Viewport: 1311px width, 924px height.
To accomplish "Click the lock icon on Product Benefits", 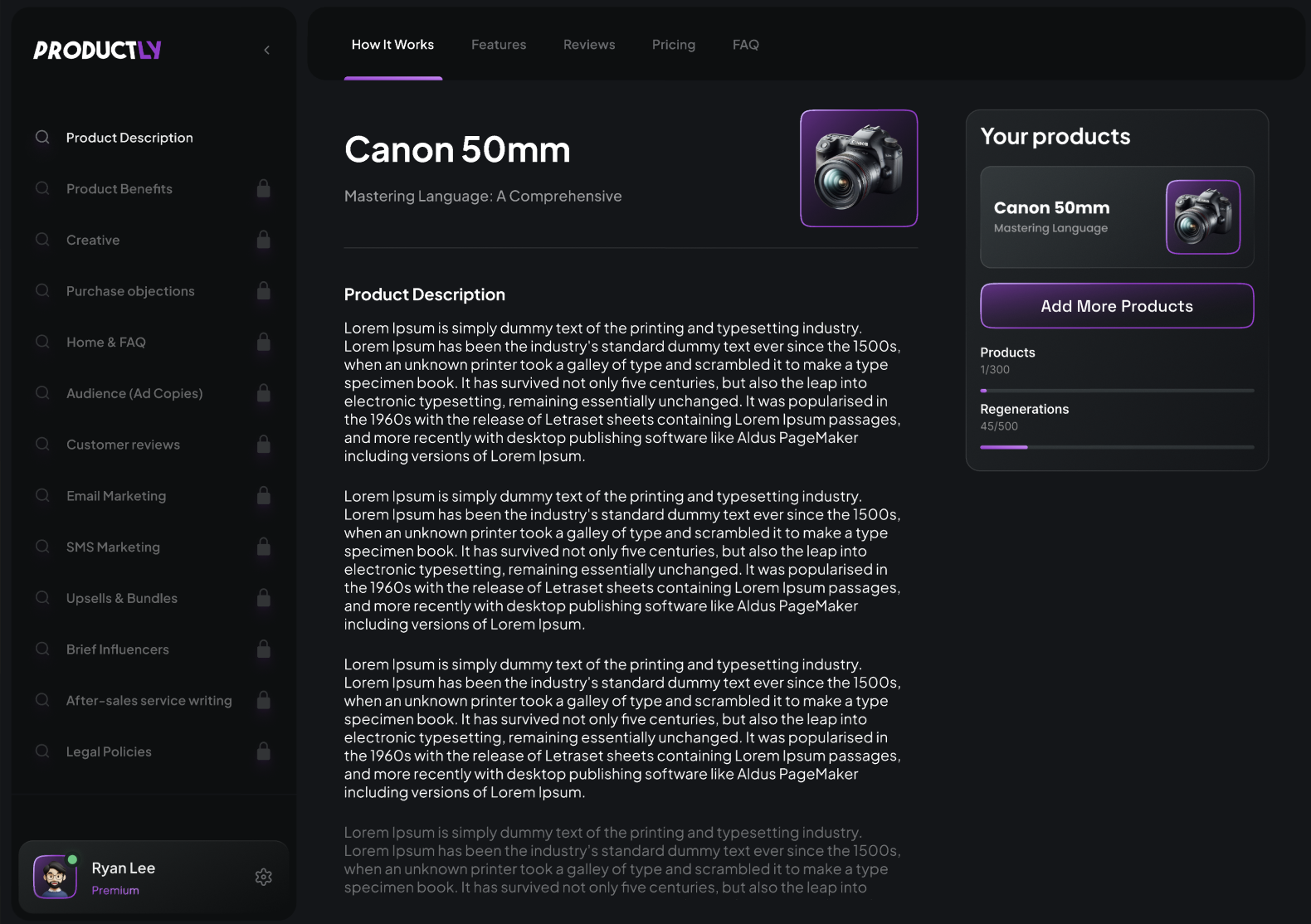I will (263, 188).
